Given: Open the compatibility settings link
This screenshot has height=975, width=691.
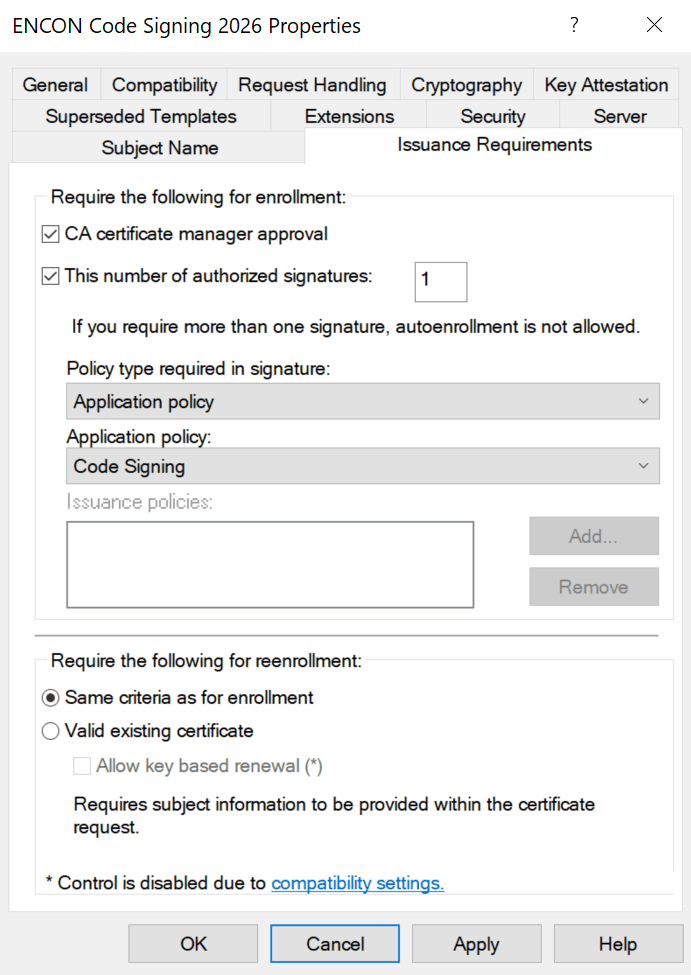Looking at the screenshot, I should [x=358, y=883].
